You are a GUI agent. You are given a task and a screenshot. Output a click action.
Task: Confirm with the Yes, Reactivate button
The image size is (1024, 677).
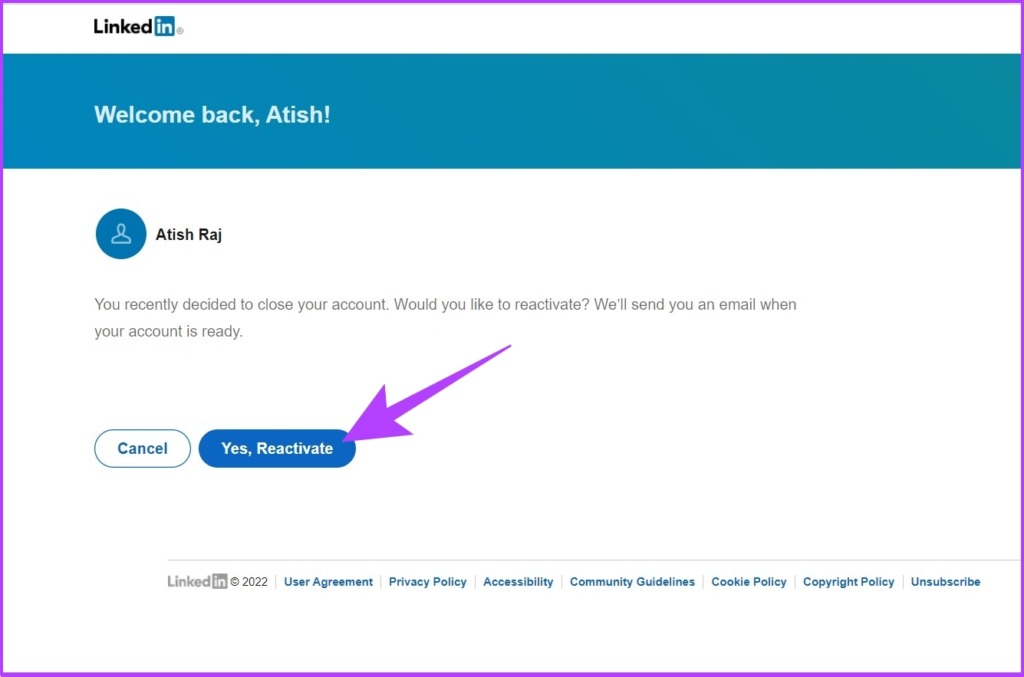pos(277,449)
